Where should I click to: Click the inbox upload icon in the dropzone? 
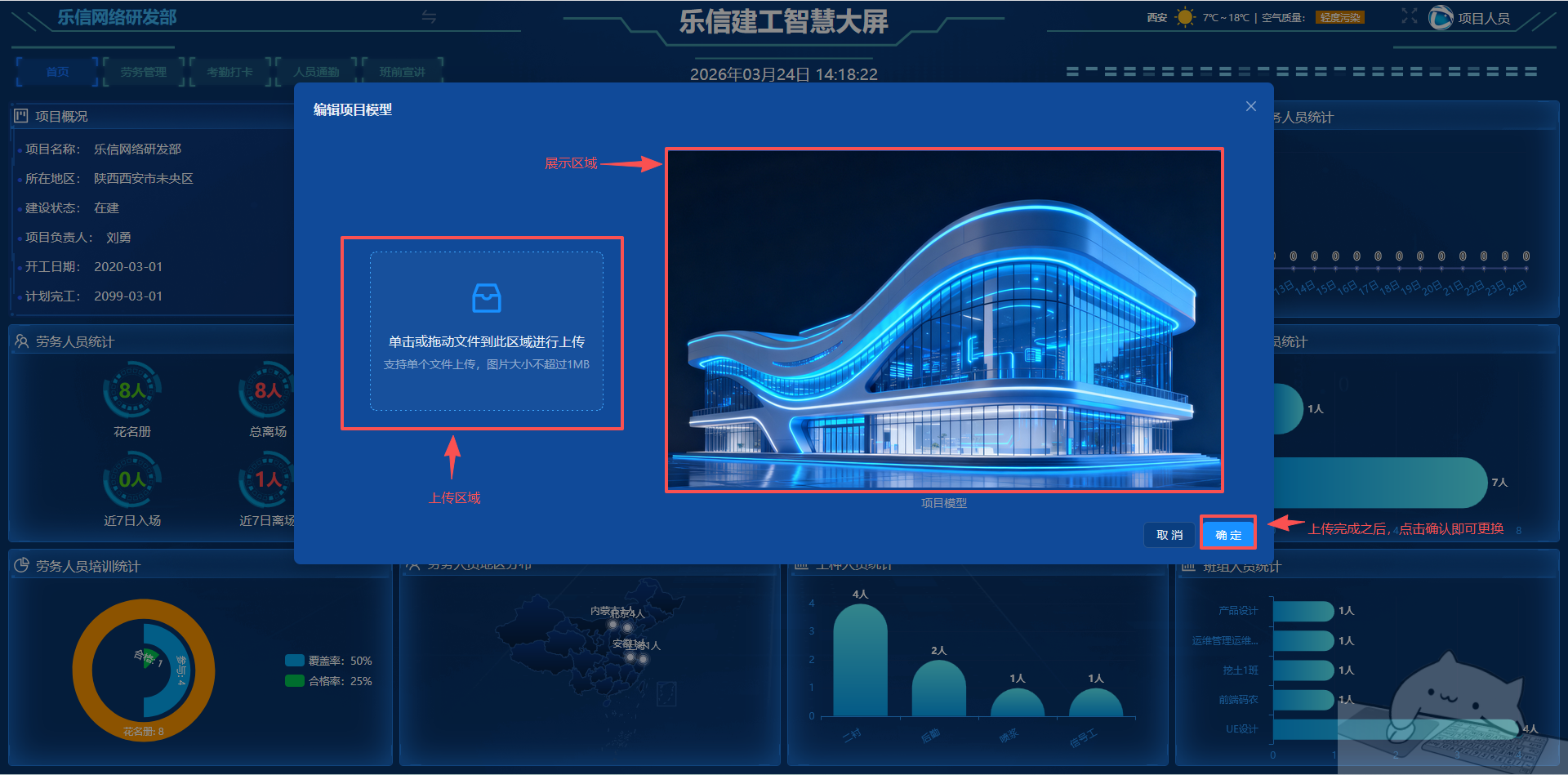click(x=487, y=298)
